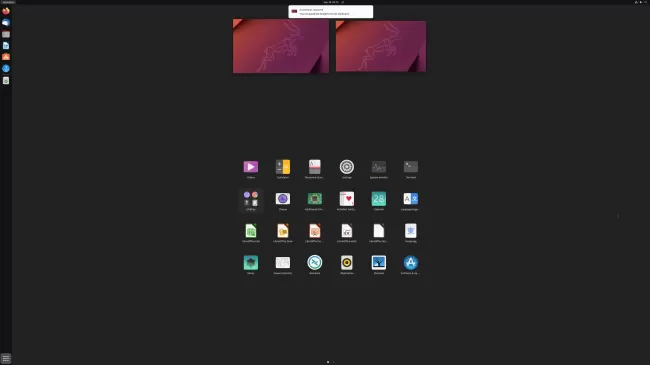This screenshot has height=365, width=650.
Task: Select the first workspace thumbnail
Action: pyautogui.click(x=281, y=46)
